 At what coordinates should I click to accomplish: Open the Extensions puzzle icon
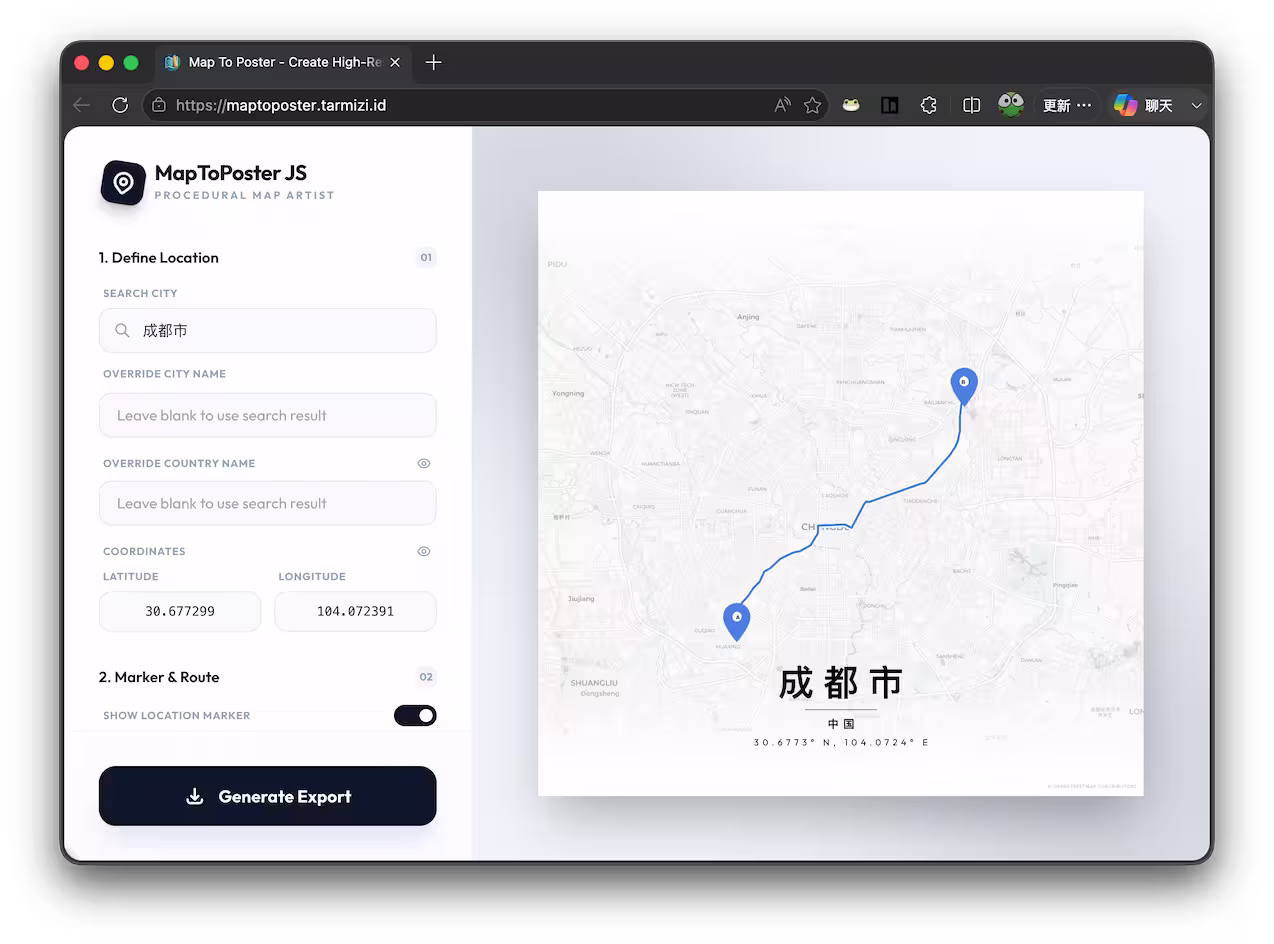[x=929, y=105]
